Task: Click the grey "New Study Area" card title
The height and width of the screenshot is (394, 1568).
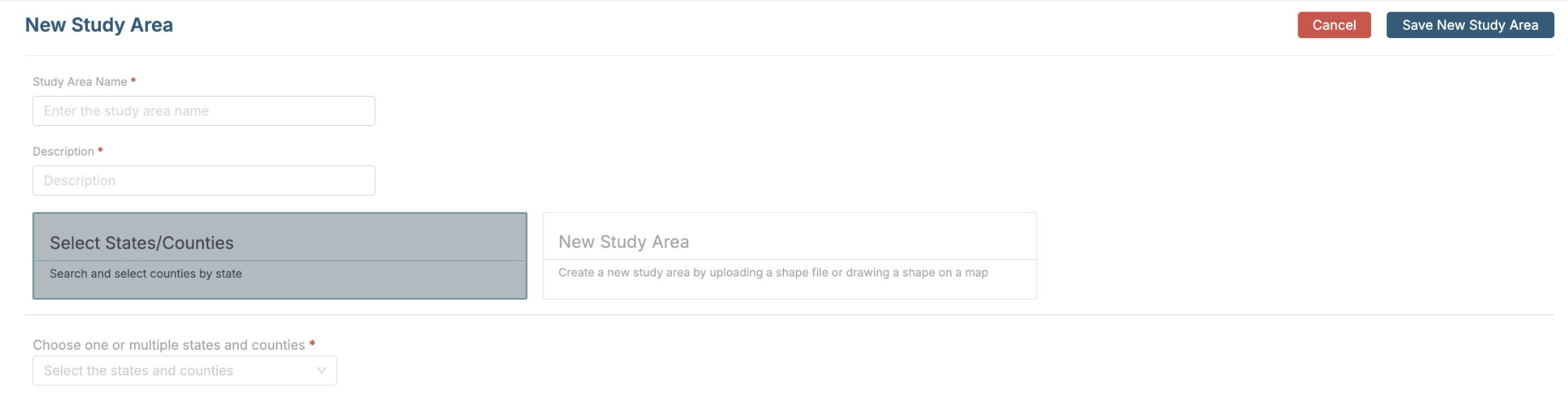Action: tap(623, 242)
